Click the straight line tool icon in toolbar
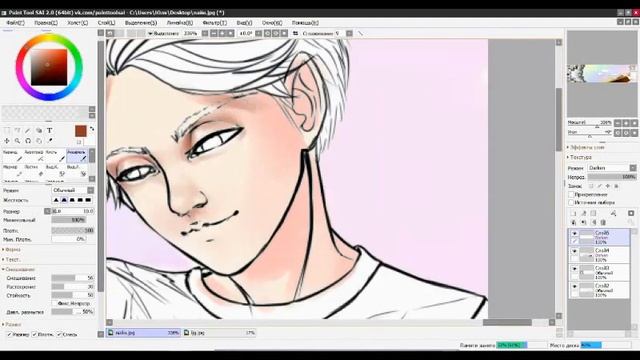Image resolution: width=640 pixels, height=360 pixels. click(360, 33)
